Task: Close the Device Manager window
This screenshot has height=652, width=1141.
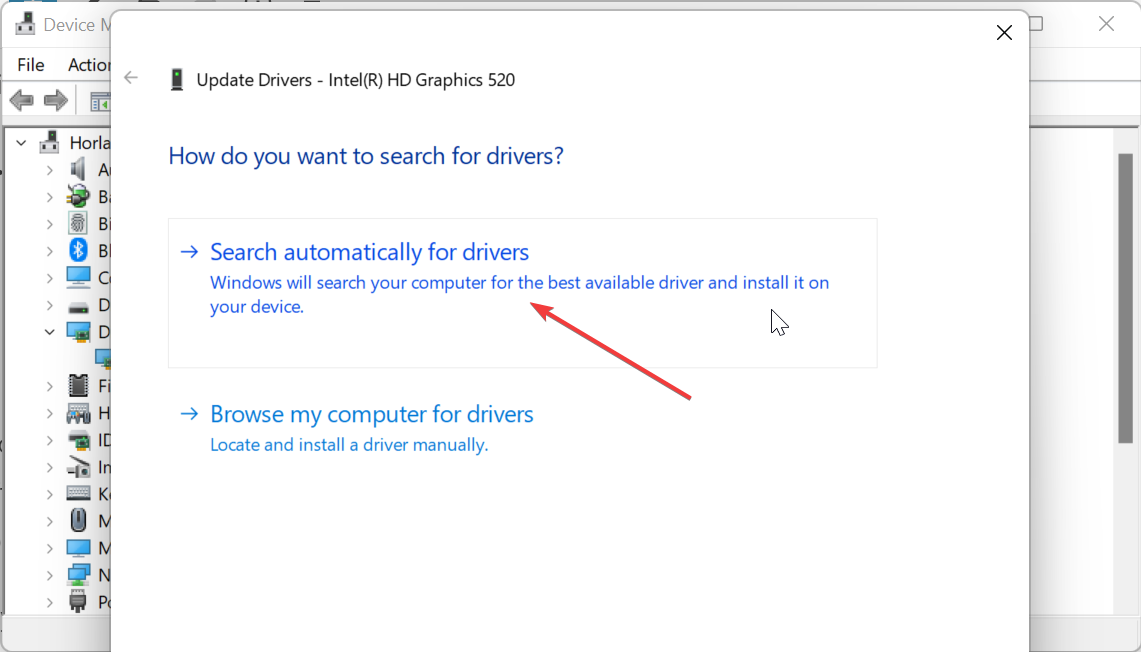Action: click(x=1106, y=24)
